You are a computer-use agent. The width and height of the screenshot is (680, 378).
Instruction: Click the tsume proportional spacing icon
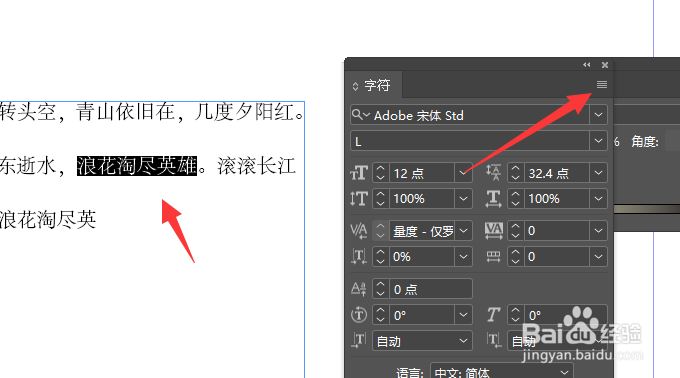(x=359, y=257)
